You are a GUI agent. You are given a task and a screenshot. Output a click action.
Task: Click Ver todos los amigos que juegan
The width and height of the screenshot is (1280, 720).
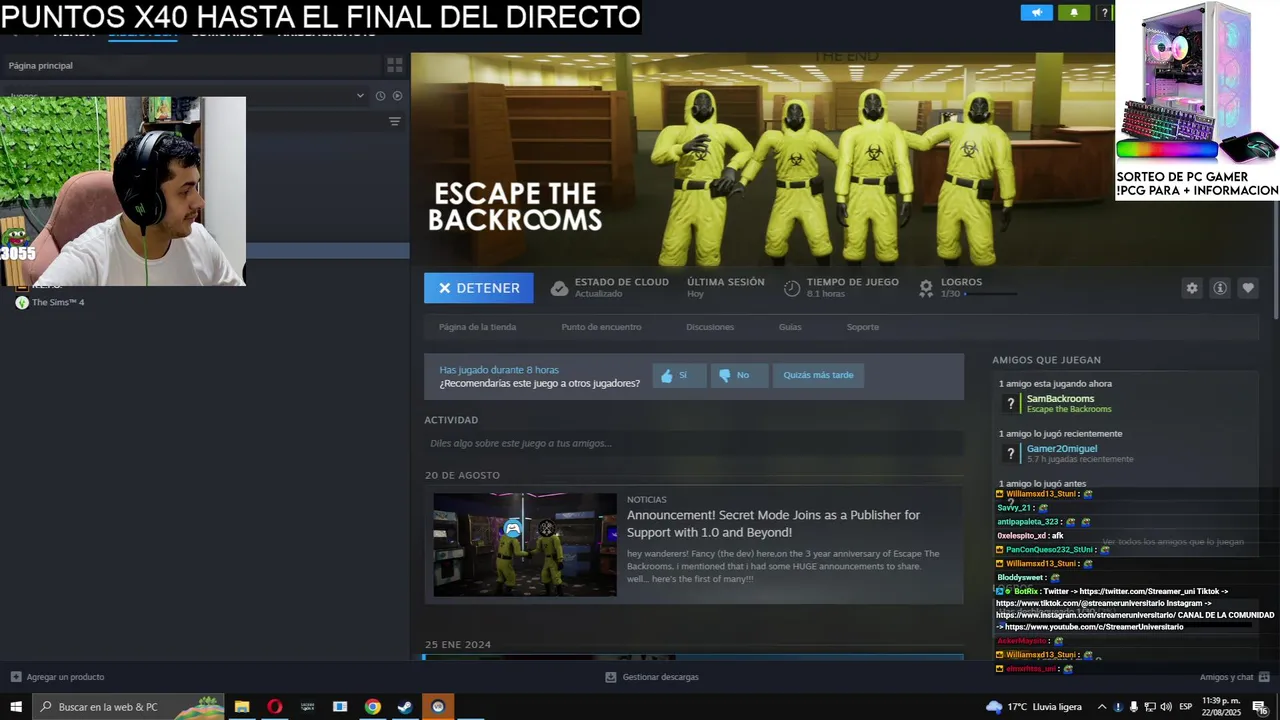(1173, 541)
